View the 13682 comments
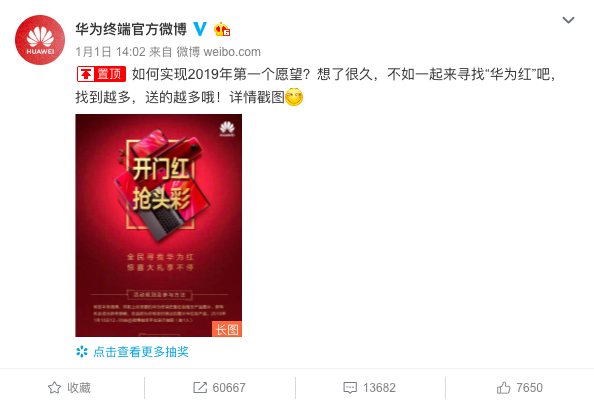The width and height of the screenshot is (594, 406). [x=379, y=387]
